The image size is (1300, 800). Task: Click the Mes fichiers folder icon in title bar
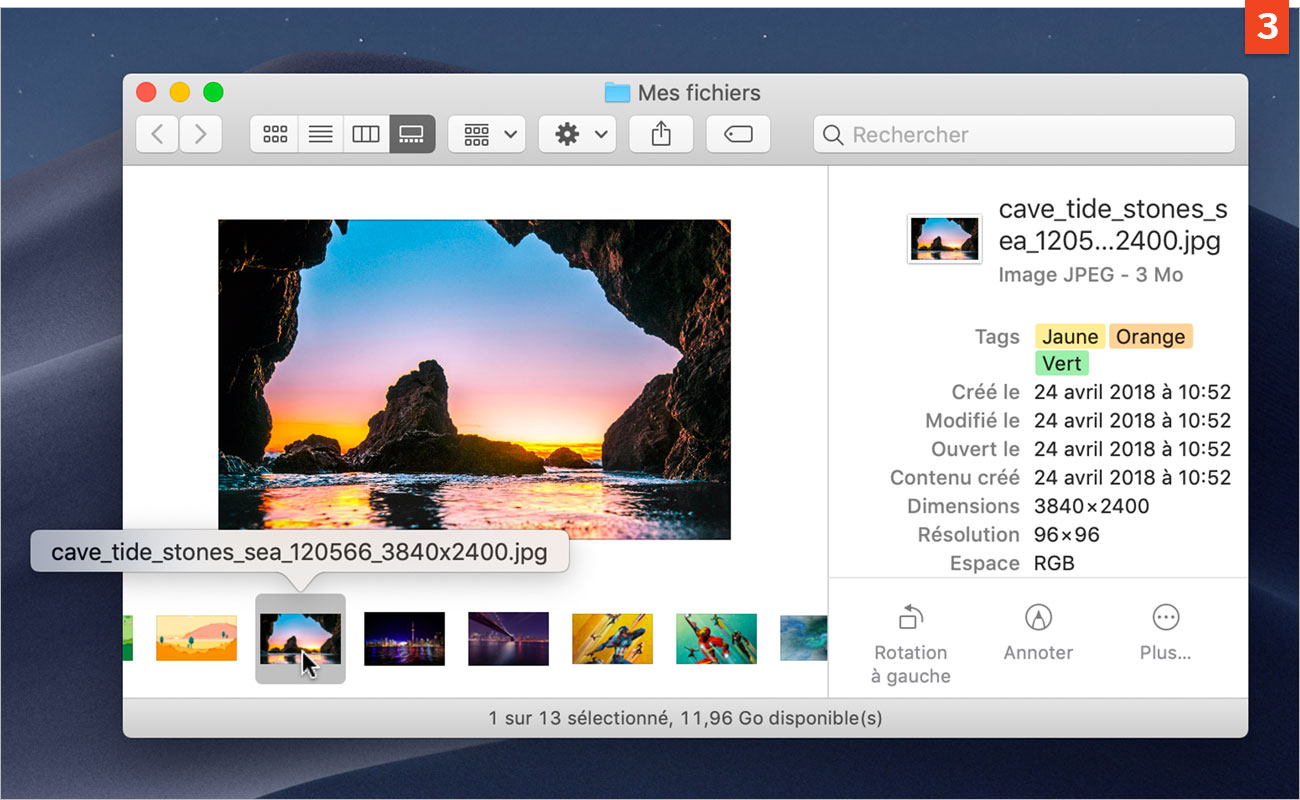coord(617,93)
